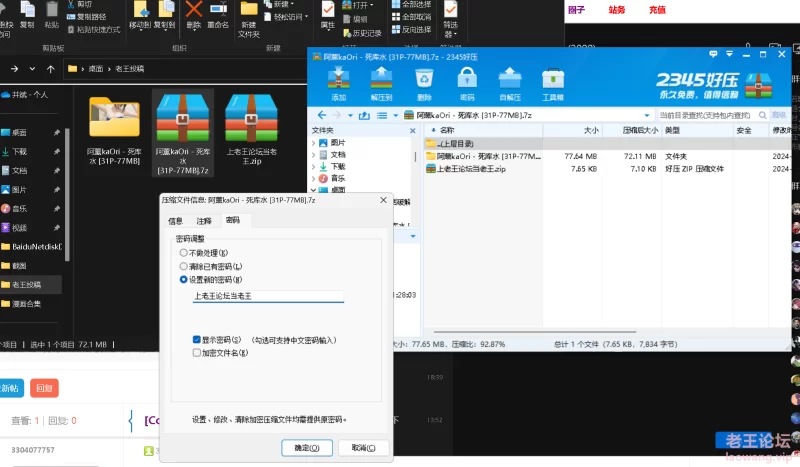Click 全部取消 (Select none) in Explorer ribbon
Screen dimensions: 800x467
(x=411, y=17)
